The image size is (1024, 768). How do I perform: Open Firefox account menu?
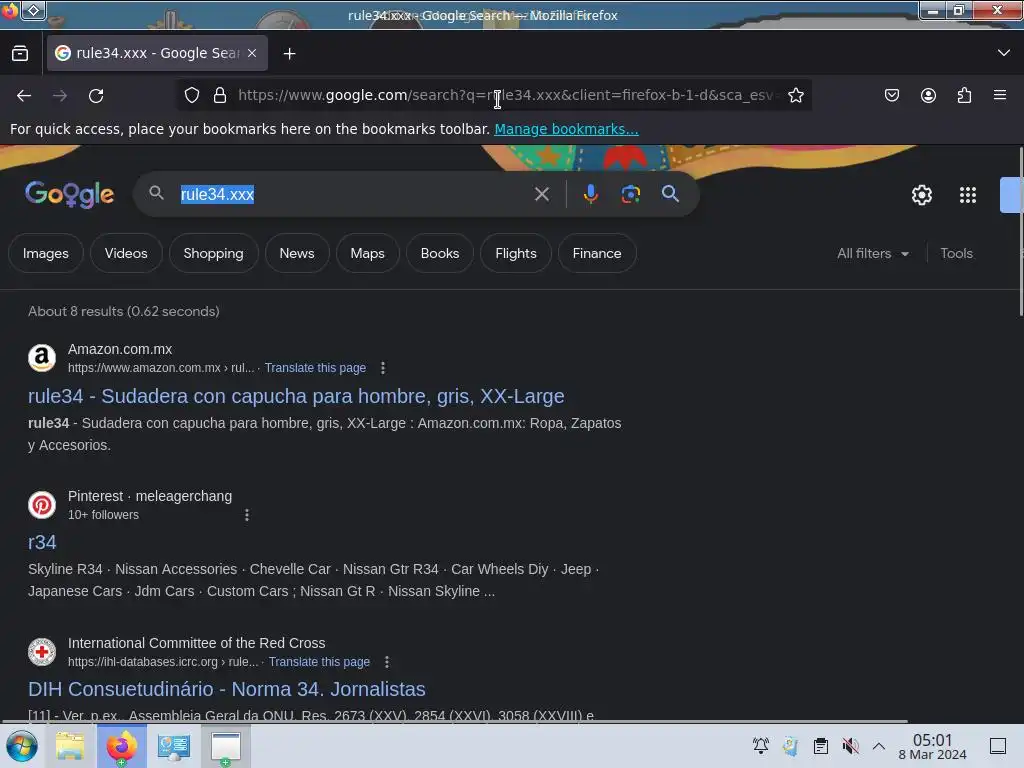[x=928, y=95]
